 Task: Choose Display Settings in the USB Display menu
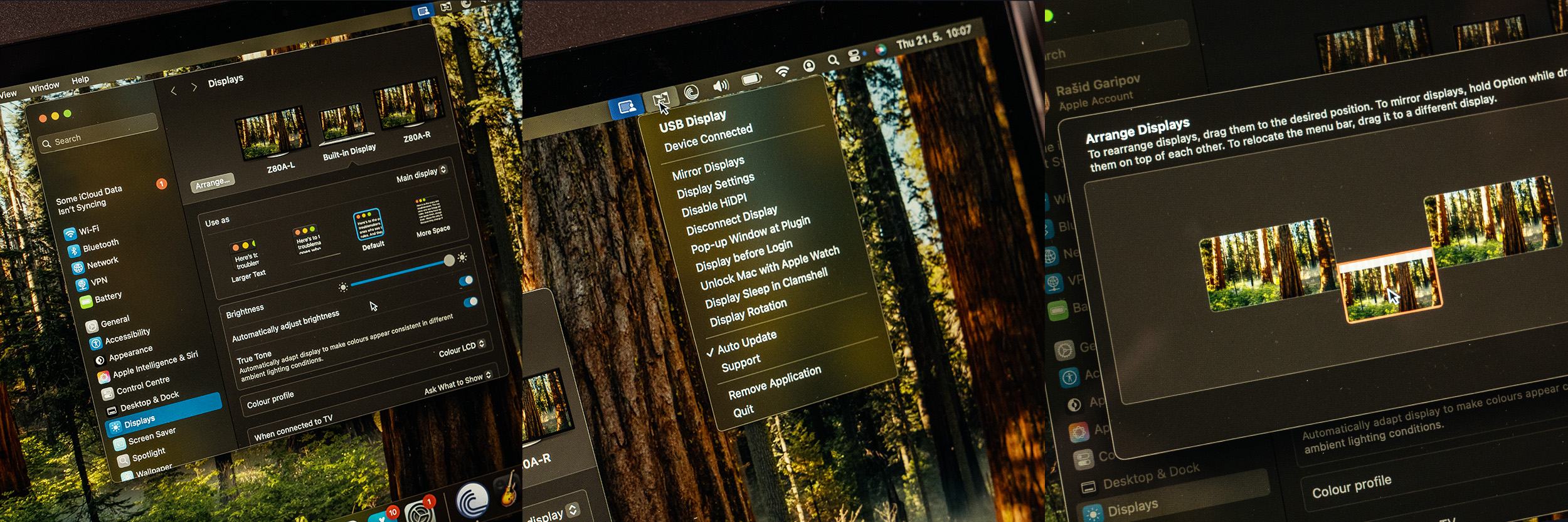[716, 185]
